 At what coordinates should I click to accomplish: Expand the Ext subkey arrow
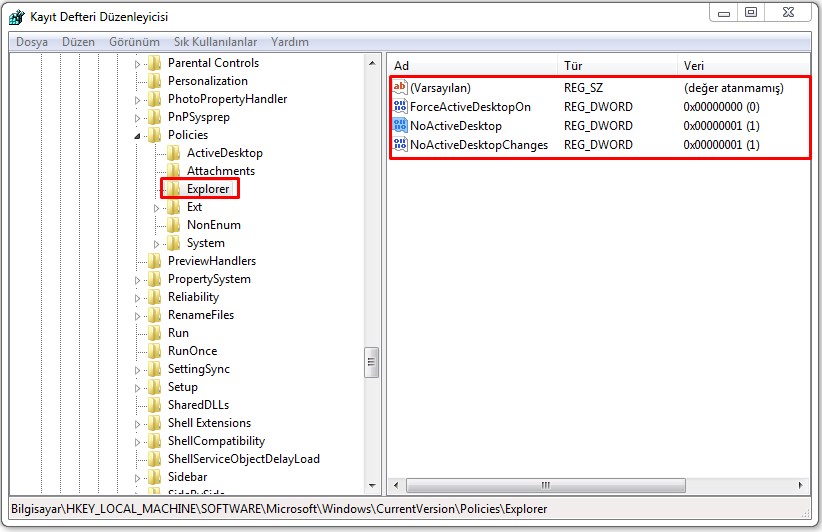point(157,207)
